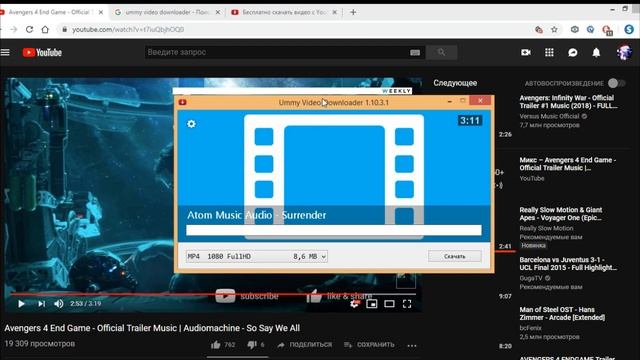
Task: Open Микс – Avengers 4 End Game playlist
Action: [x=568, y=164]
